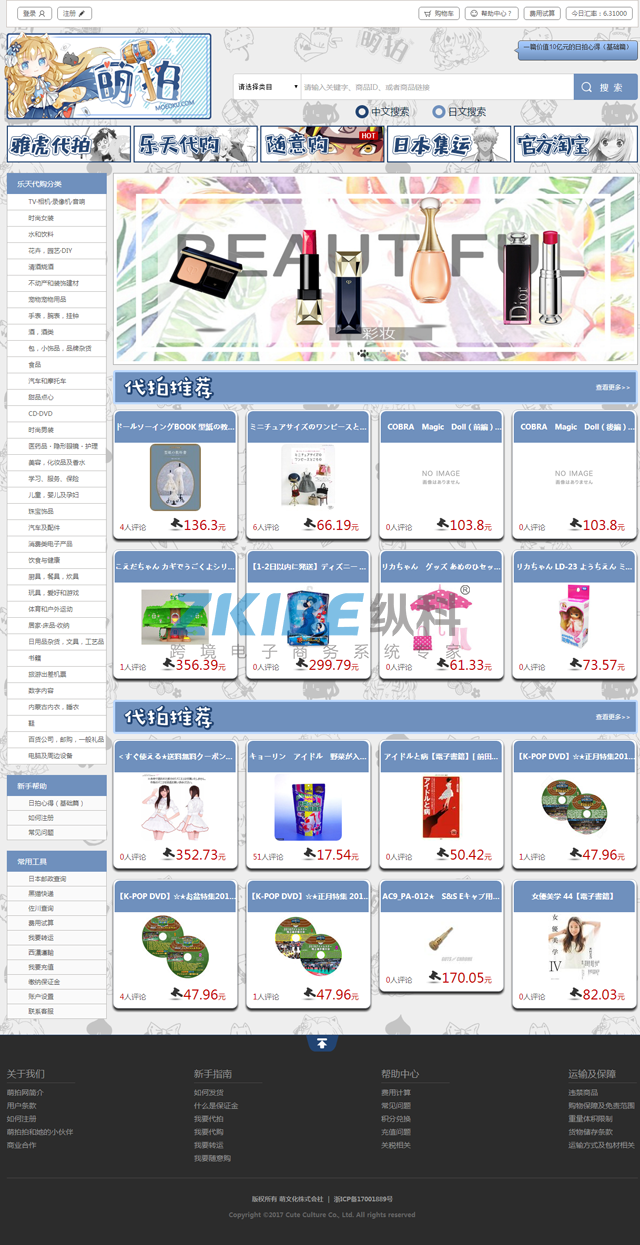This screenshot has width=640, height=1245.
Task: Open the 乐天代购 tab
Action: pos(195,144)
